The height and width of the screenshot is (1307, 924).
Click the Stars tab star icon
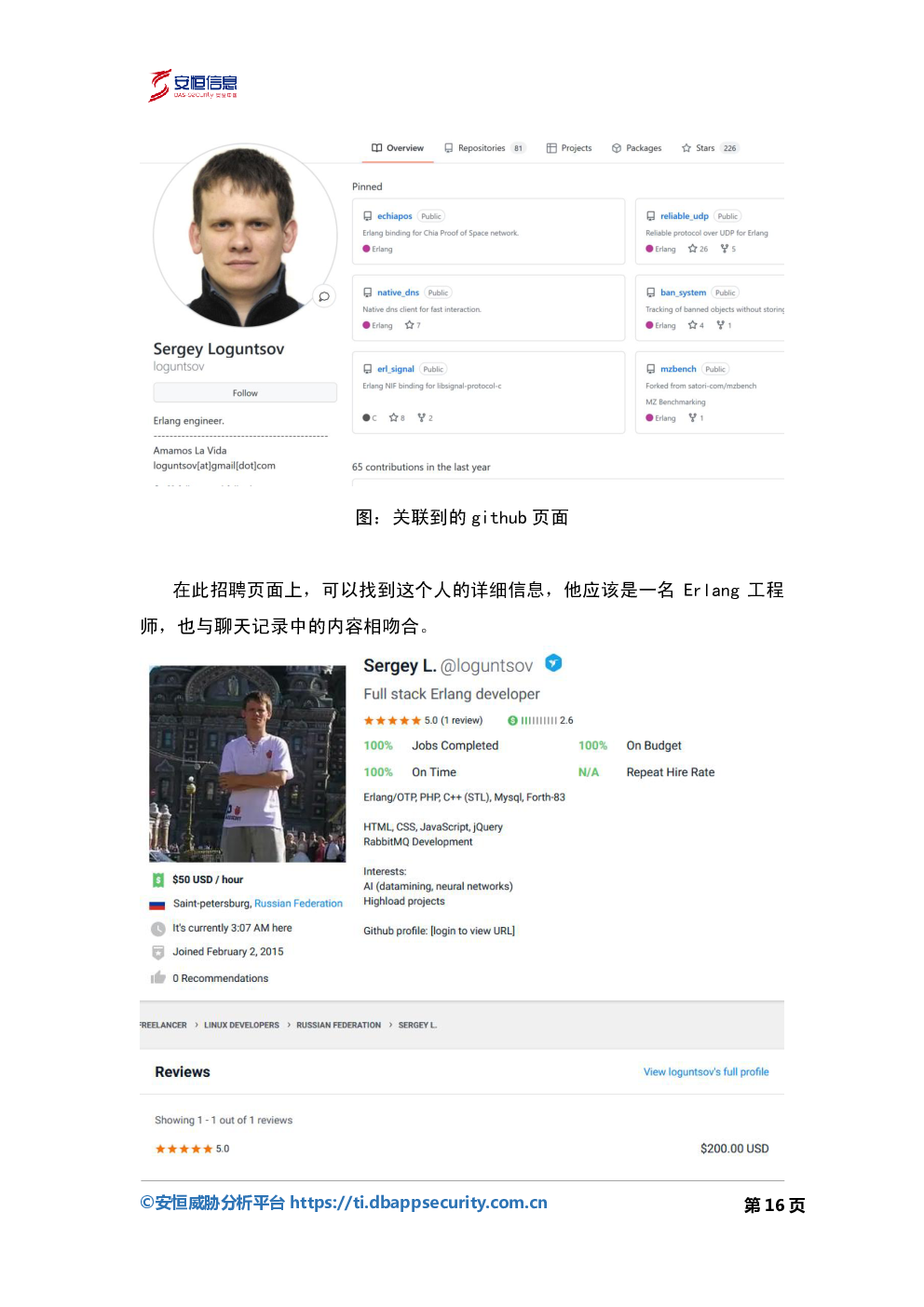(686, 148)
